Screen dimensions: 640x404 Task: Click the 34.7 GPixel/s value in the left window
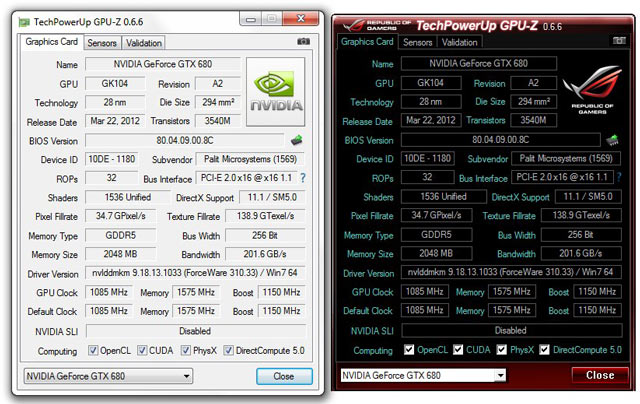pyautogui.click(x=120, y=216)
